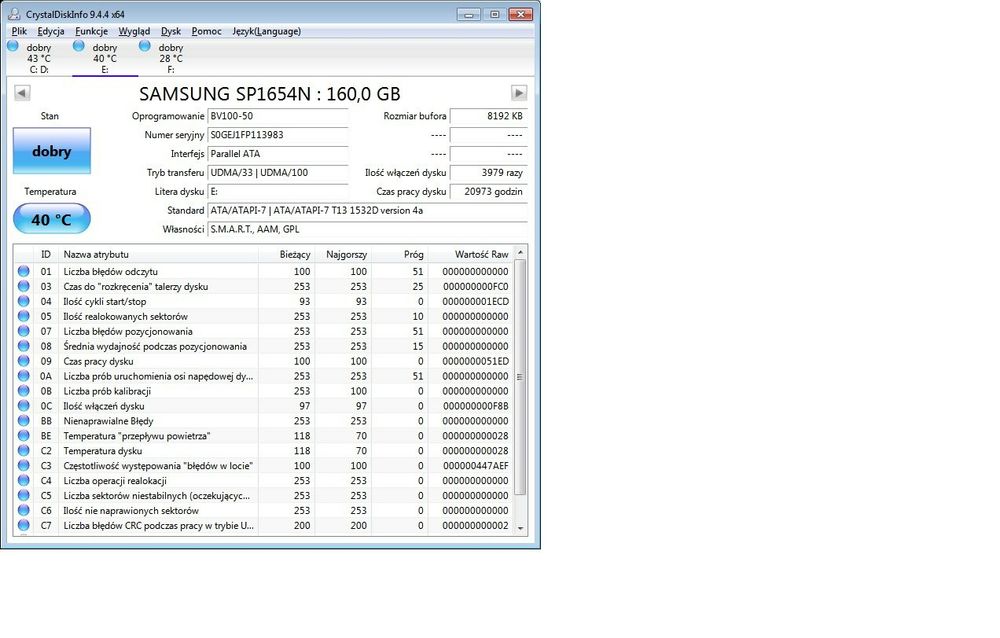This screenshot has width=1000, height=638.
Task: Click status icon of attribute C3 row
Action: click(24, 465)
